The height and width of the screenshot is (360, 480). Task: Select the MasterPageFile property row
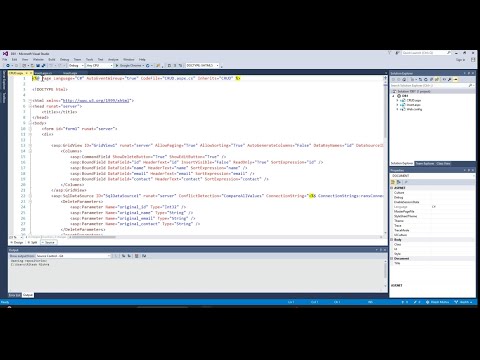pyautogui.click(x=433, y=211)
